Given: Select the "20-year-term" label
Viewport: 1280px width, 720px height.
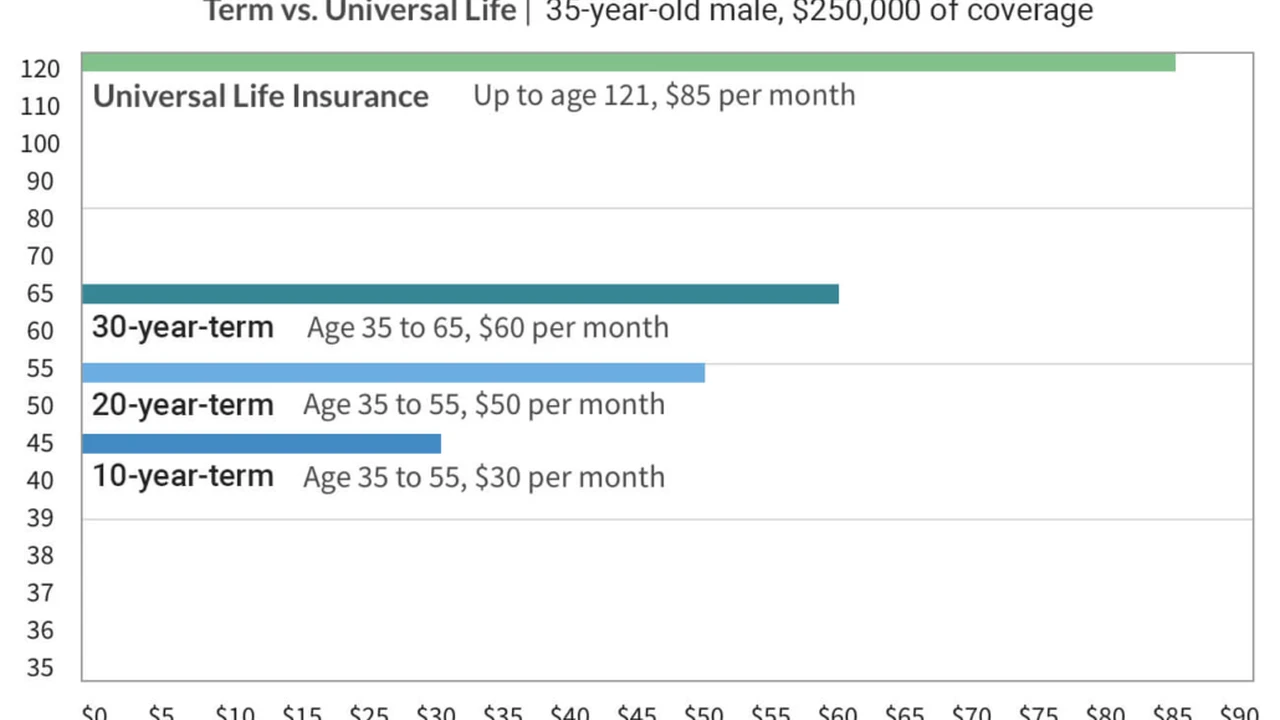Looking at the screenshot, I should pos(182,404).
